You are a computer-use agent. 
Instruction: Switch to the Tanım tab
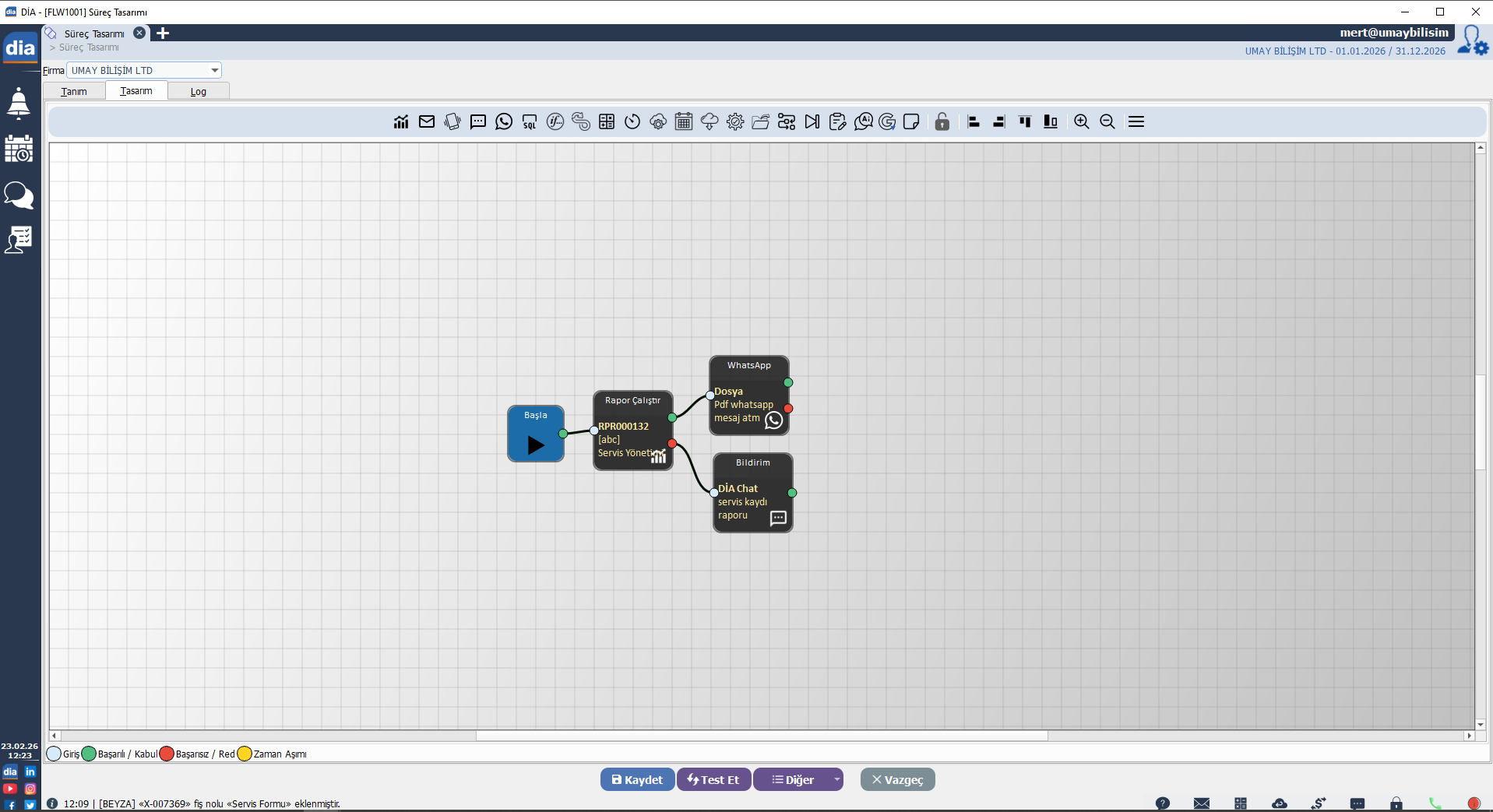tap(74, 91)
